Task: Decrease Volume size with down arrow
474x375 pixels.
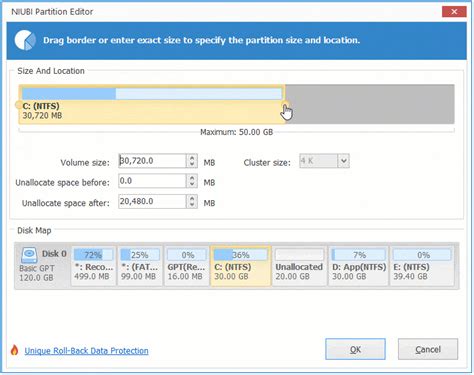Action: point(192,164)
